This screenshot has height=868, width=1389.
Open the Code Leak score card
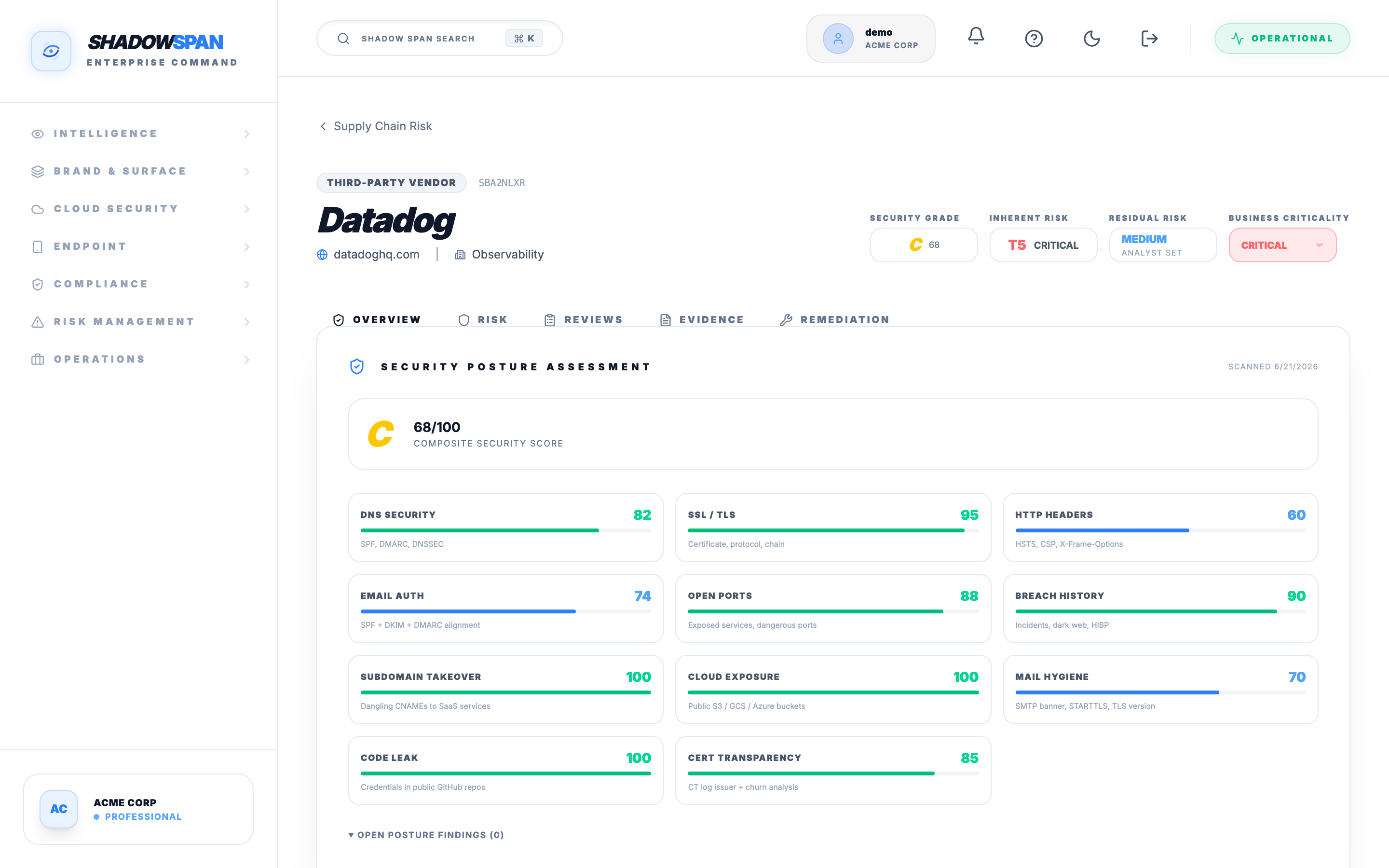coord(505,771)
